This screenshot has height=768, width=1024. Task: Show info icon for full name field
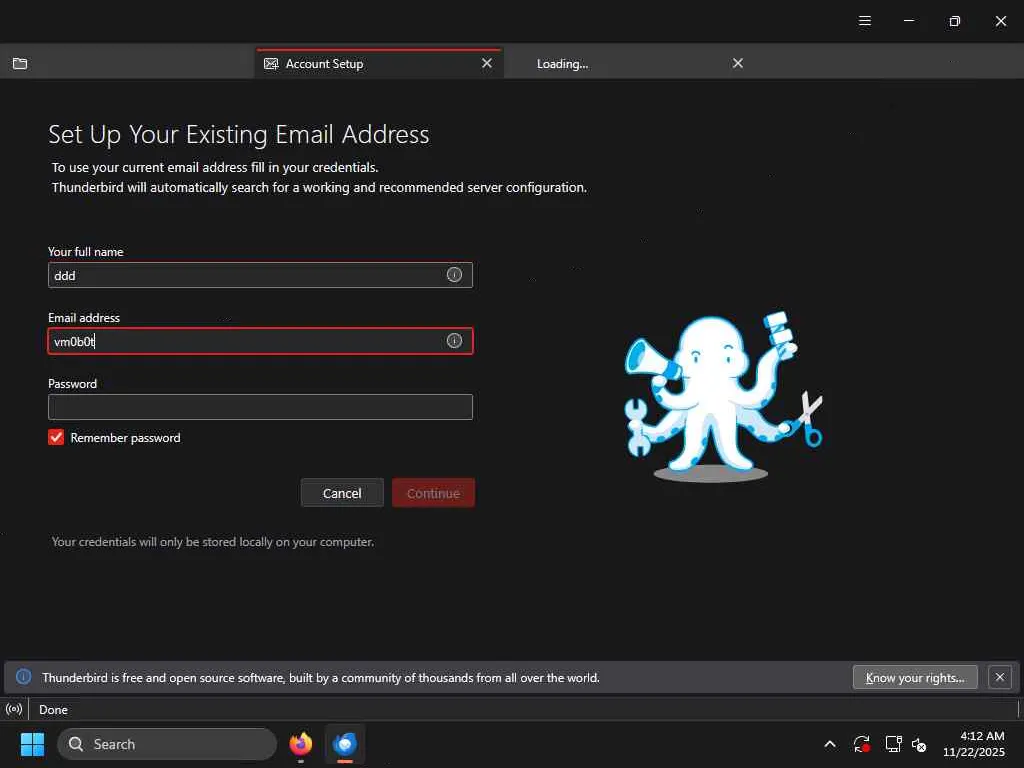point(454,275)
